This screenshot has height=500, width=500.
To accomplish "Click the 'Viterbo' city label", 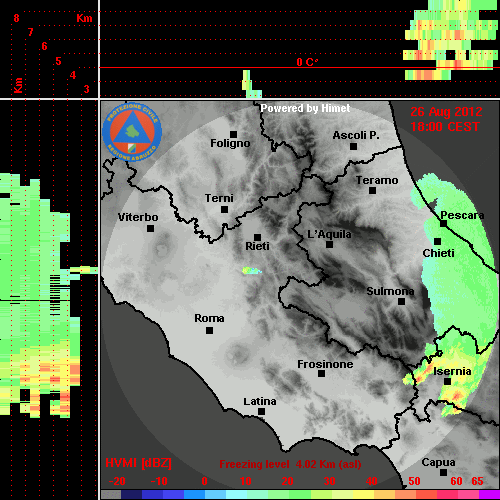I will pyautogui.click(x=138, y=217).
